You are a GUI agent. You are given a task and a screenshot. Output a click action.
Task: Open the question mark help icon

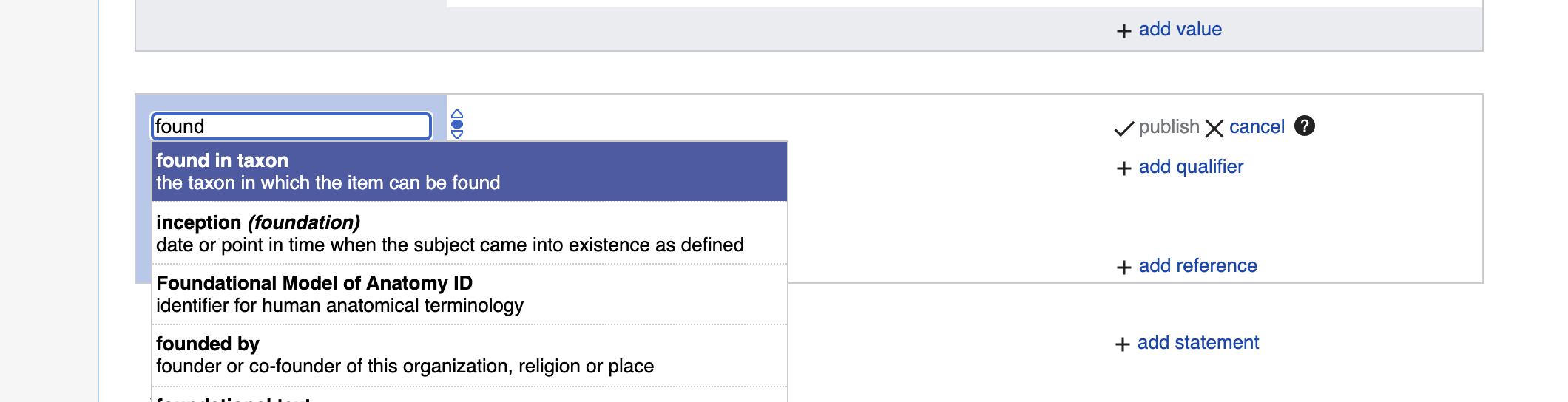[x=1305, y=126]
